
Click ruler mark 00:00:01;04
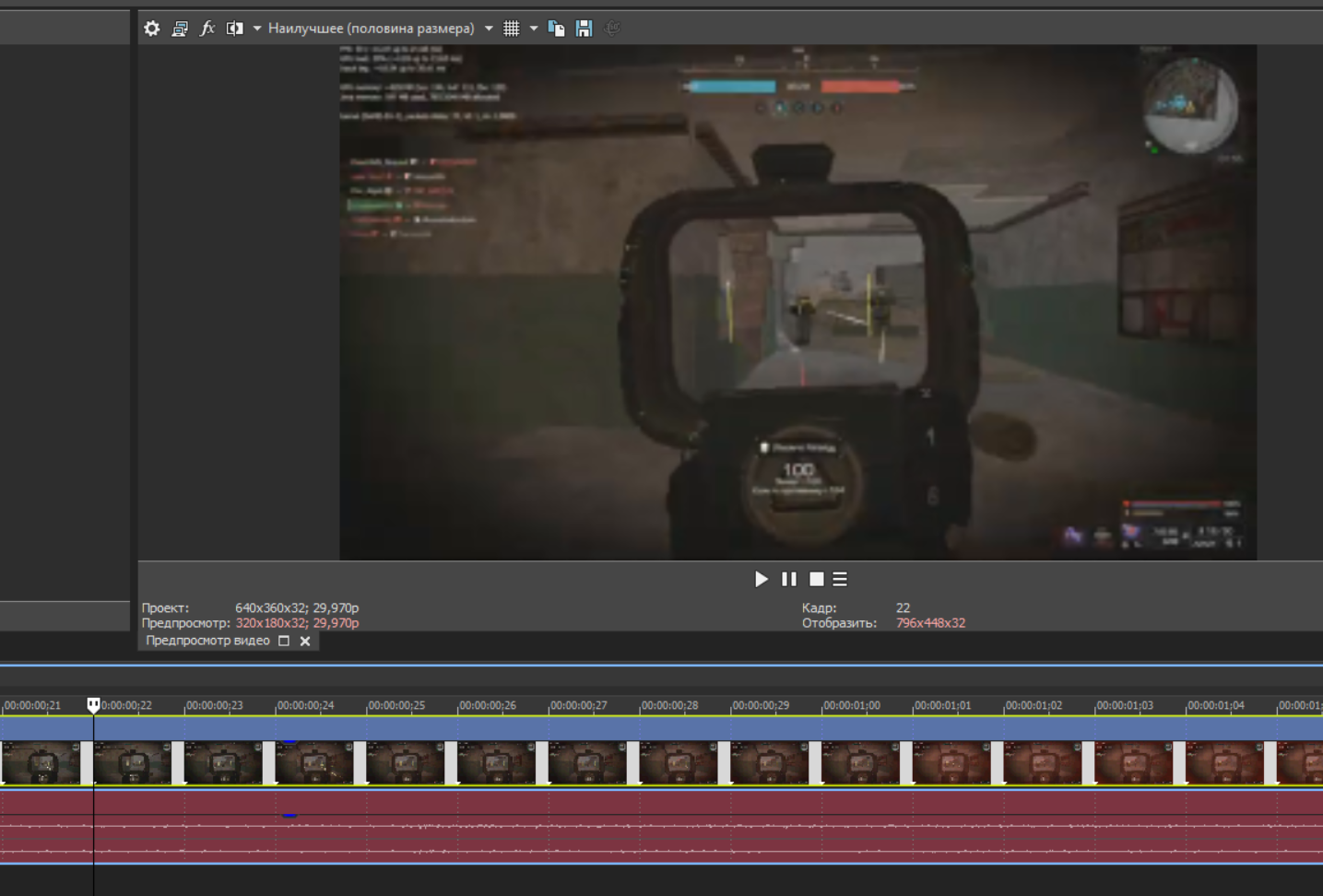tap(1216, 705)
